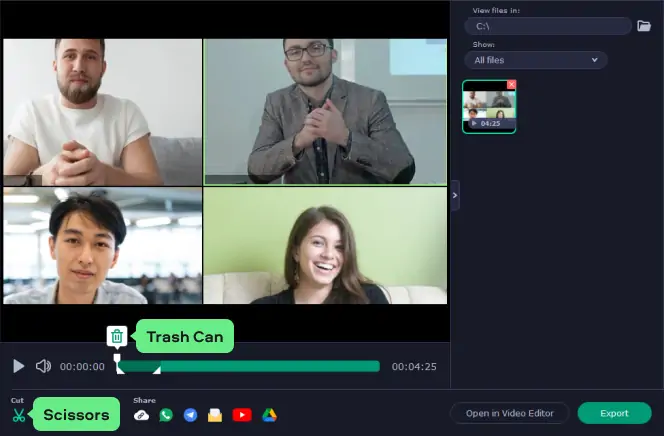Click the trash can delete icon

pyautogui.click(x=117, y=337)
